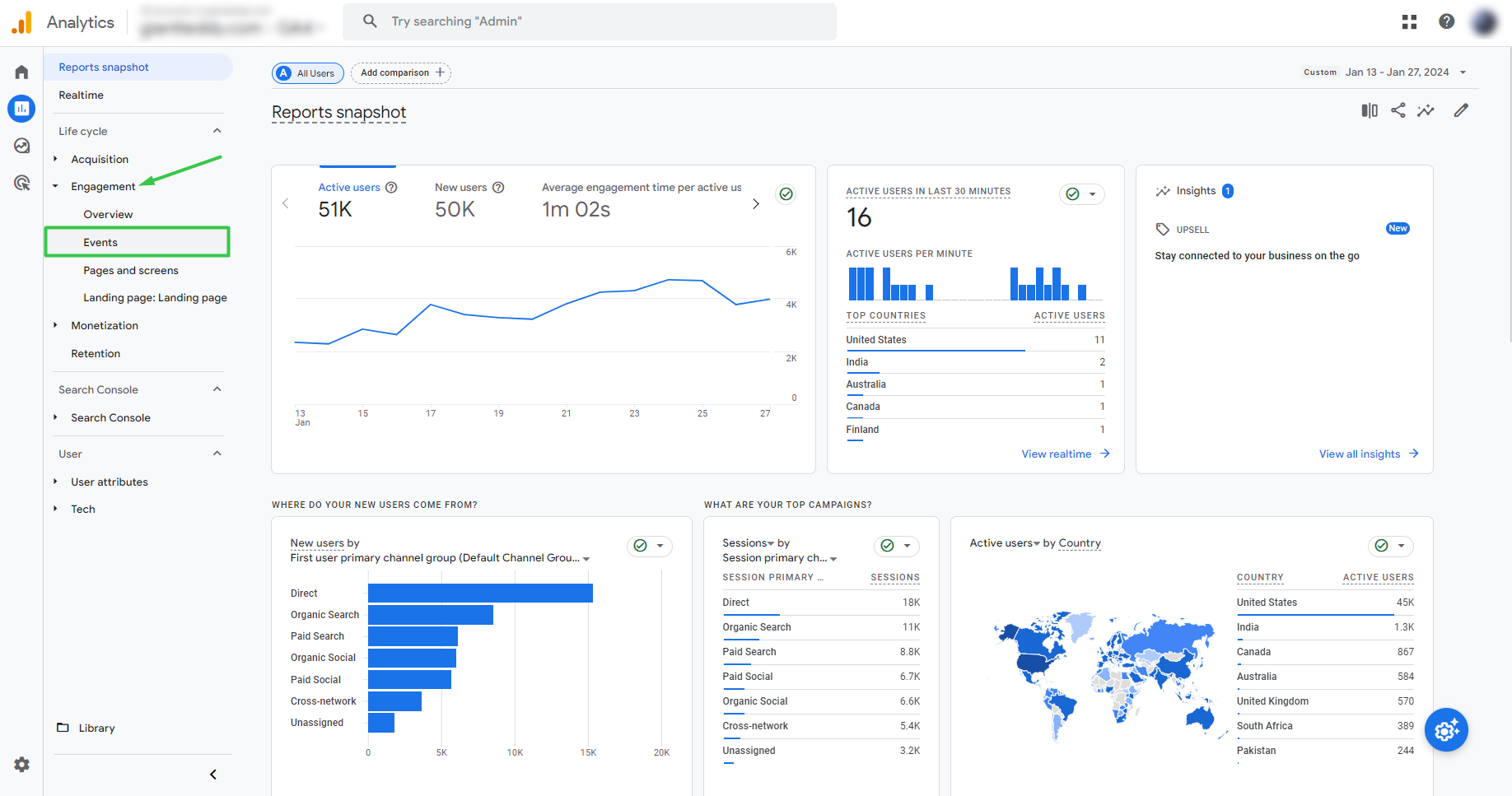Viewport: 1512px width, 796px height.
Task: Collapse the Search Console section chevron
Action: click(217, 389)
